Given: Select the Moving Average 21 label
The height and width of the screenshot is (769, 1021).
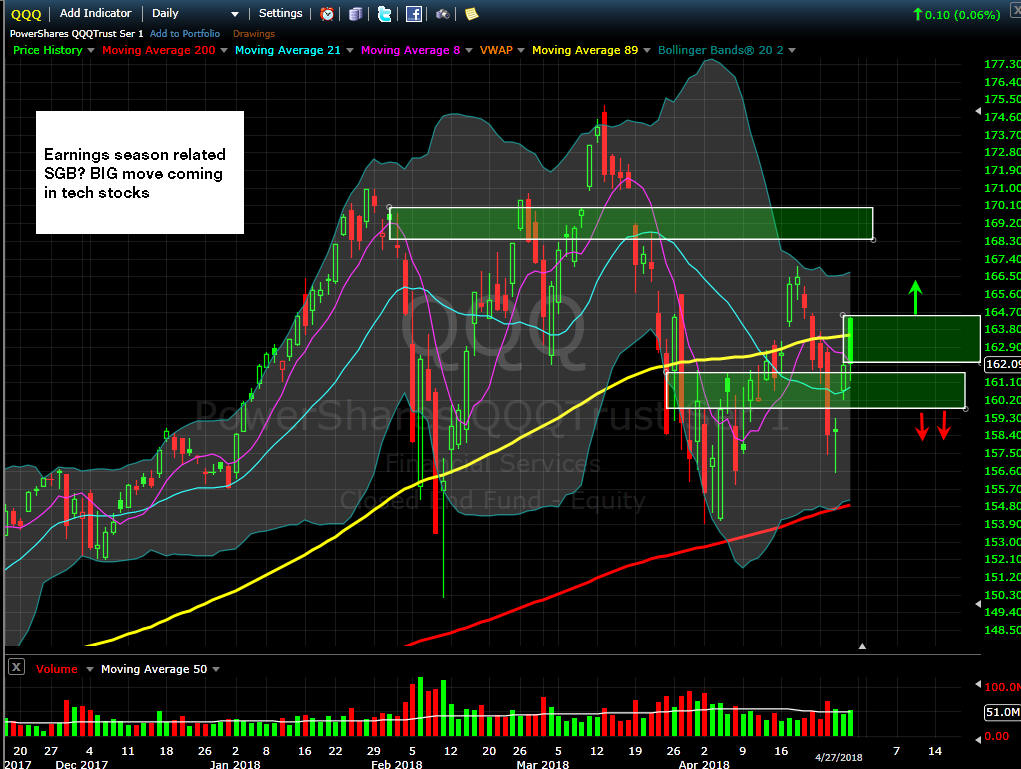Looking at the screenshot, I should tap(288, 50).
